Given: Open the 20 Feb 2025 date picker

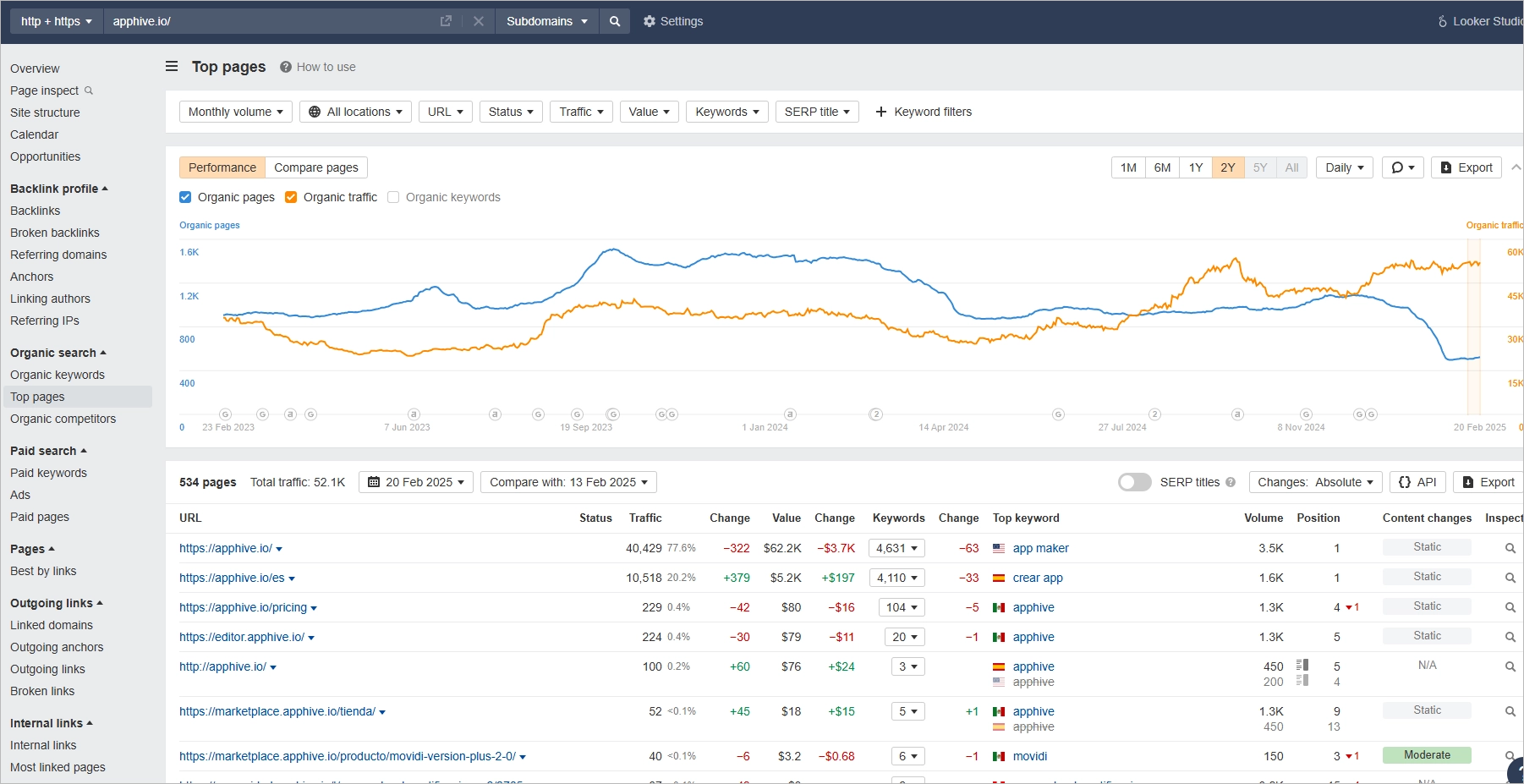Looking at the screenshot, I should click(415, 482).
